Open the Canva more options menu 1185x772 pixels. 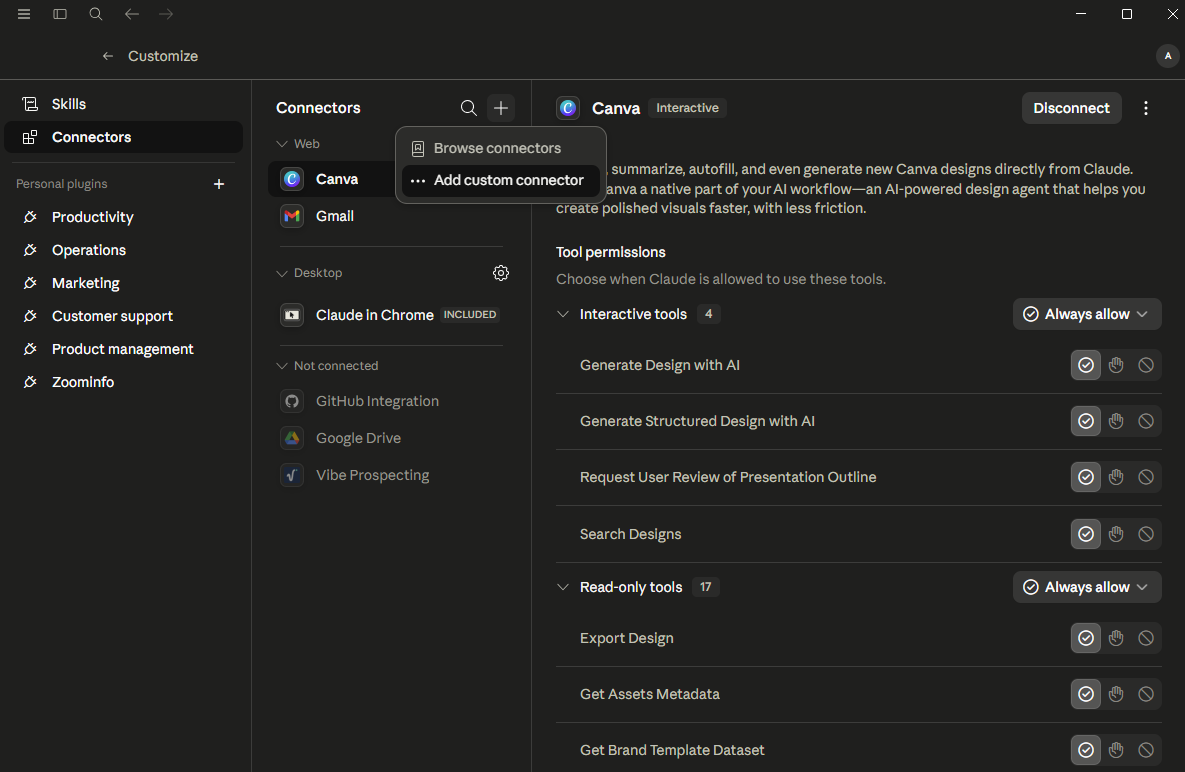[x=1146, y=108]
